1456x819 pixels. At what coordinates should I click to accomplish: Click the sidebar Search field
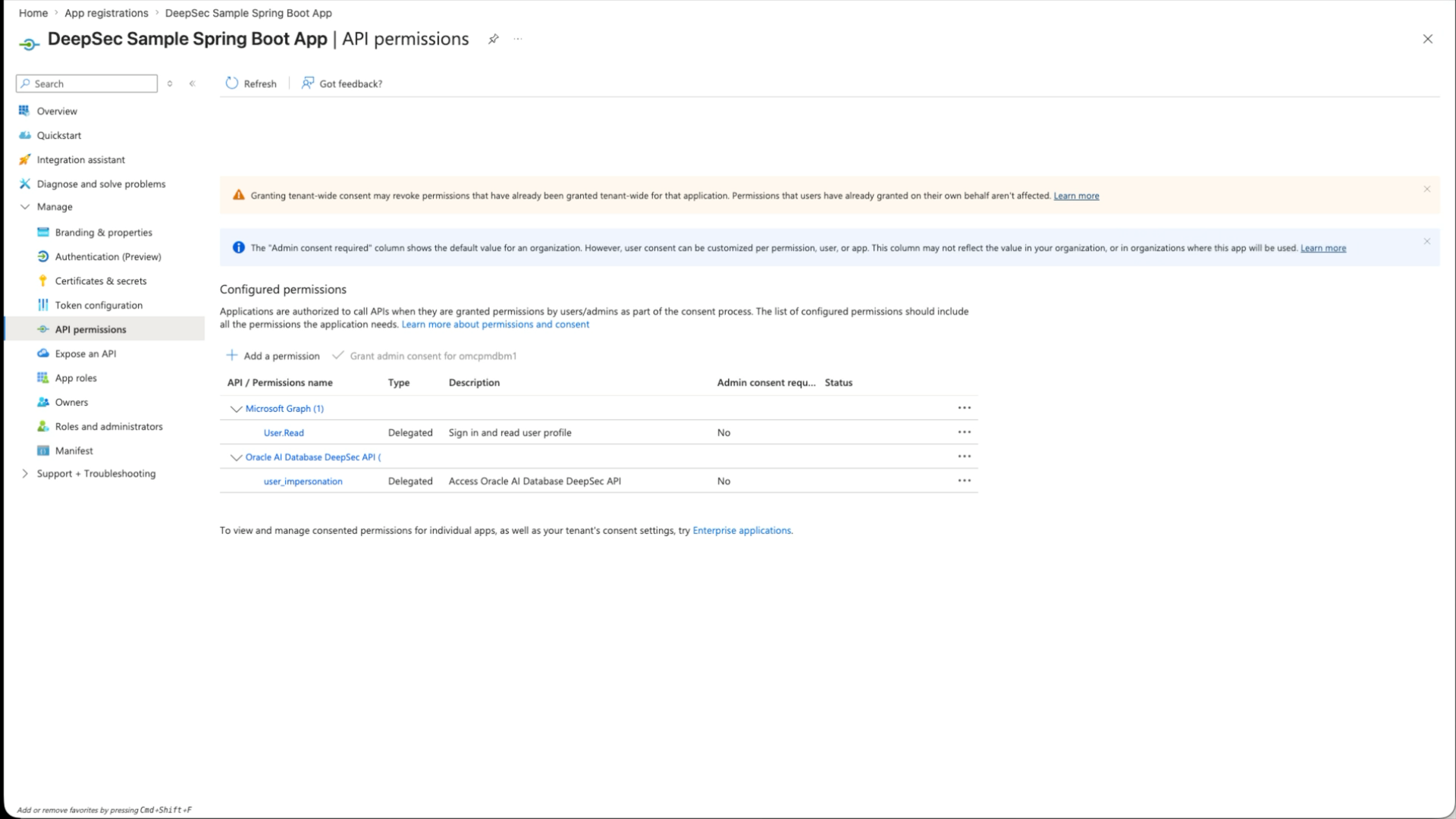86,83
